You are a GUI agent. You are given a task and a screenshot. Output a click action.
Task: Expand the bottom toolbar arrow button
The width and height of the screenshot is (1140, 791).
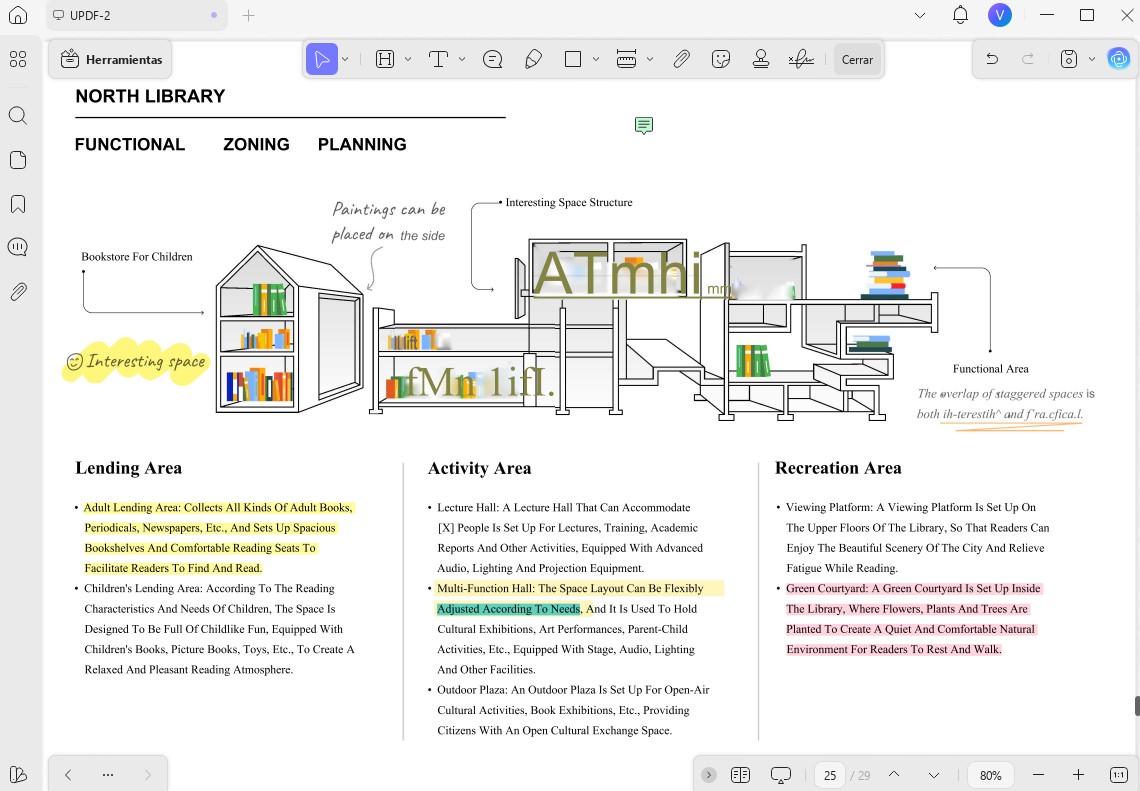tap(709, 775)
